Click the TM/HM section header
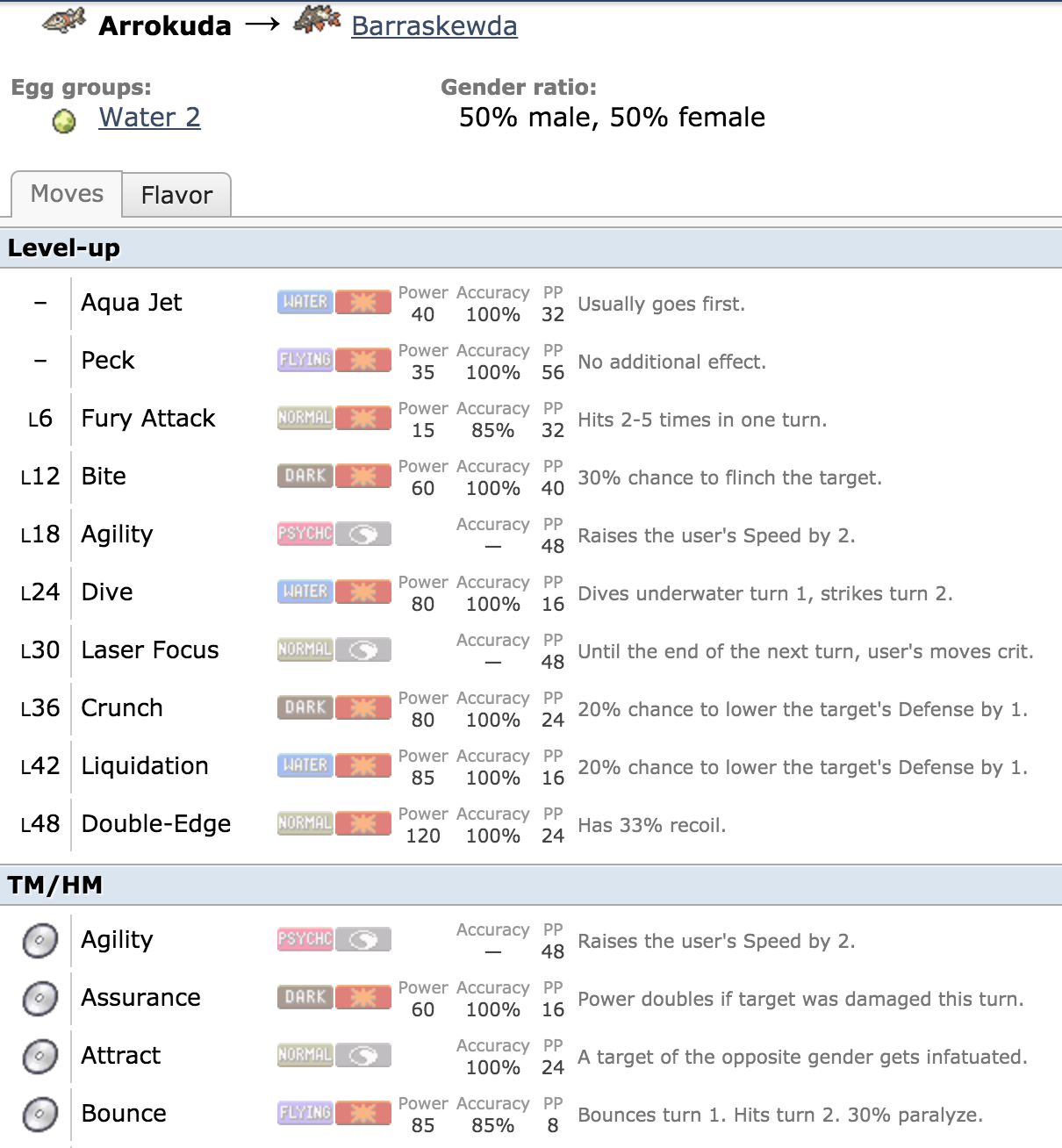1062x1148 pixels. point(55,886)
